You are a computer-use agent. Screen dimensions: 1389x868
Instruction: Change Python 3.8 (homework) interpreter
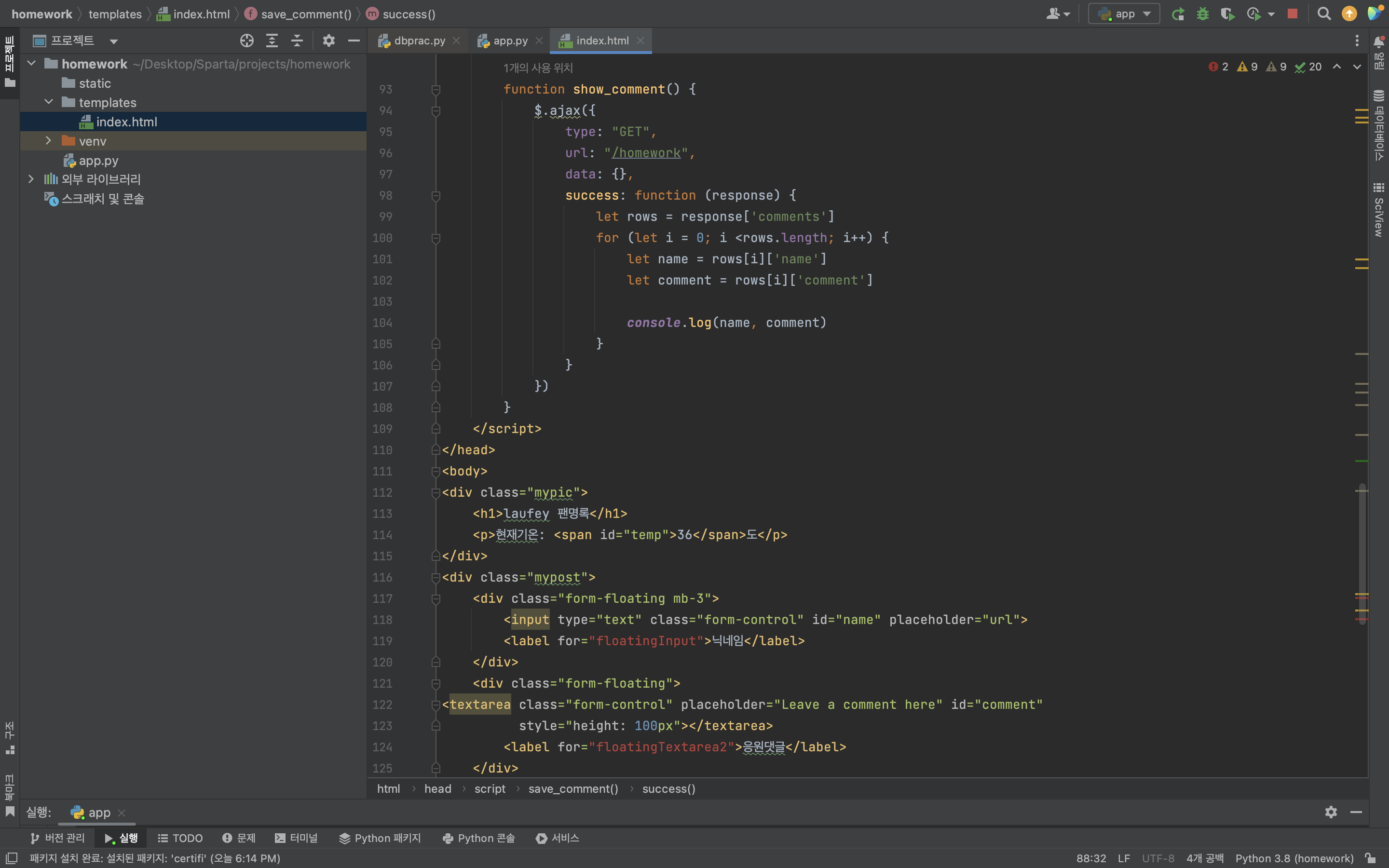point(1294,858)
